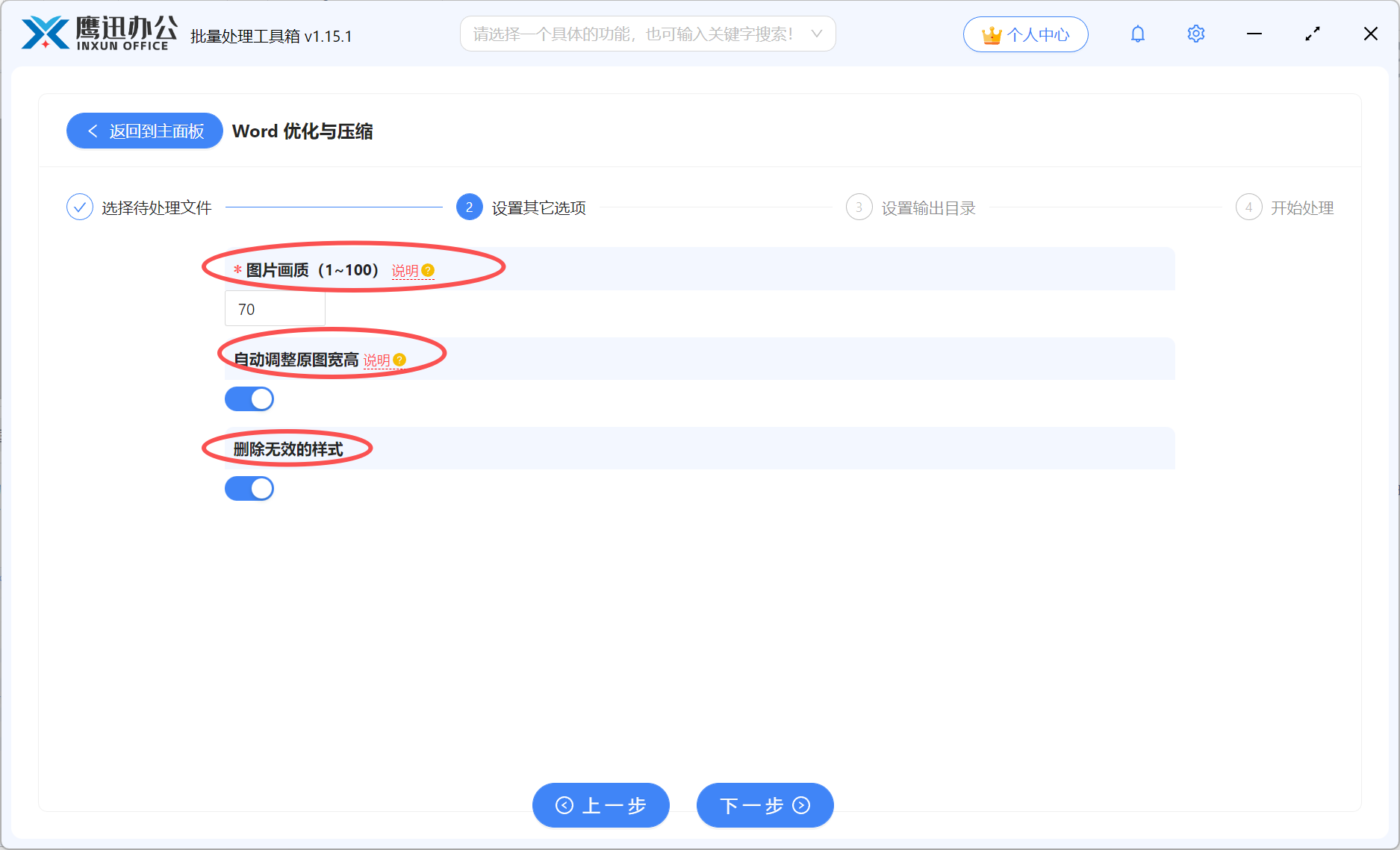1400x850 pixels.
Task: Click the 批量处理工具箱 v1.15.1 title text
Action: 271,37
